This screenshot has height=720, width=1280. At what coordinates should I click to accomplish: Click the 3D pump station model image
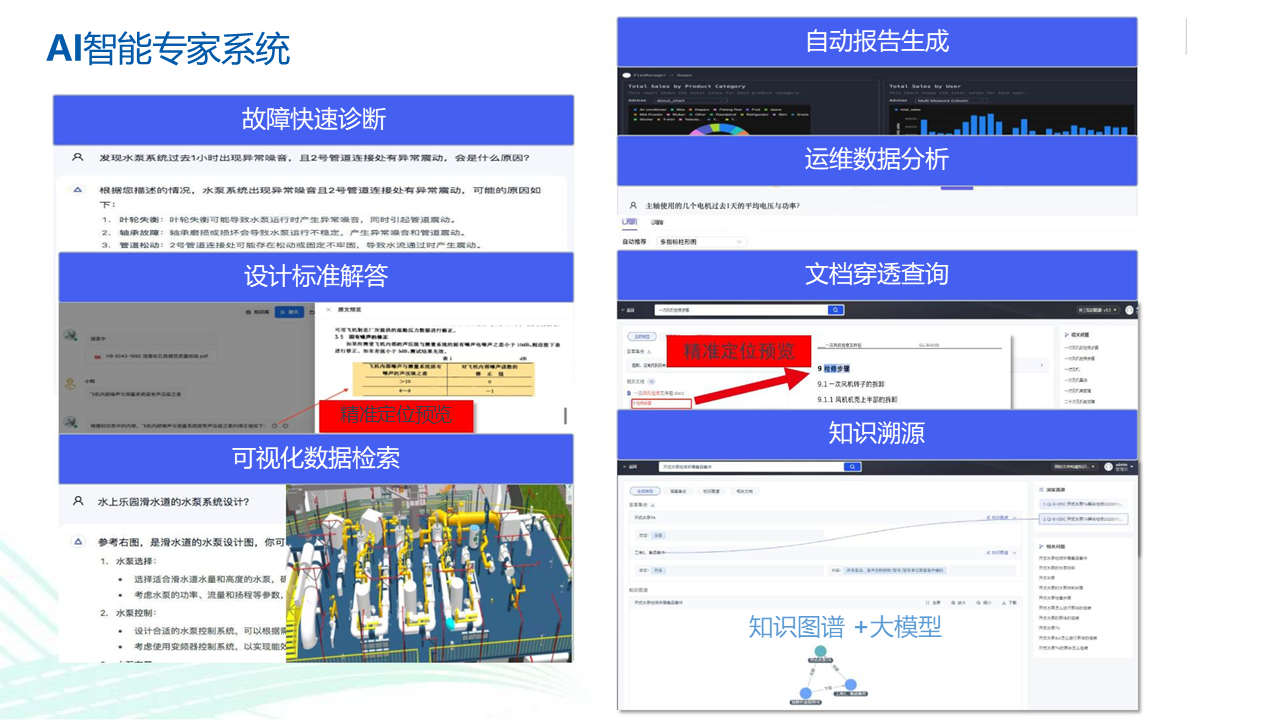(429, 574)
